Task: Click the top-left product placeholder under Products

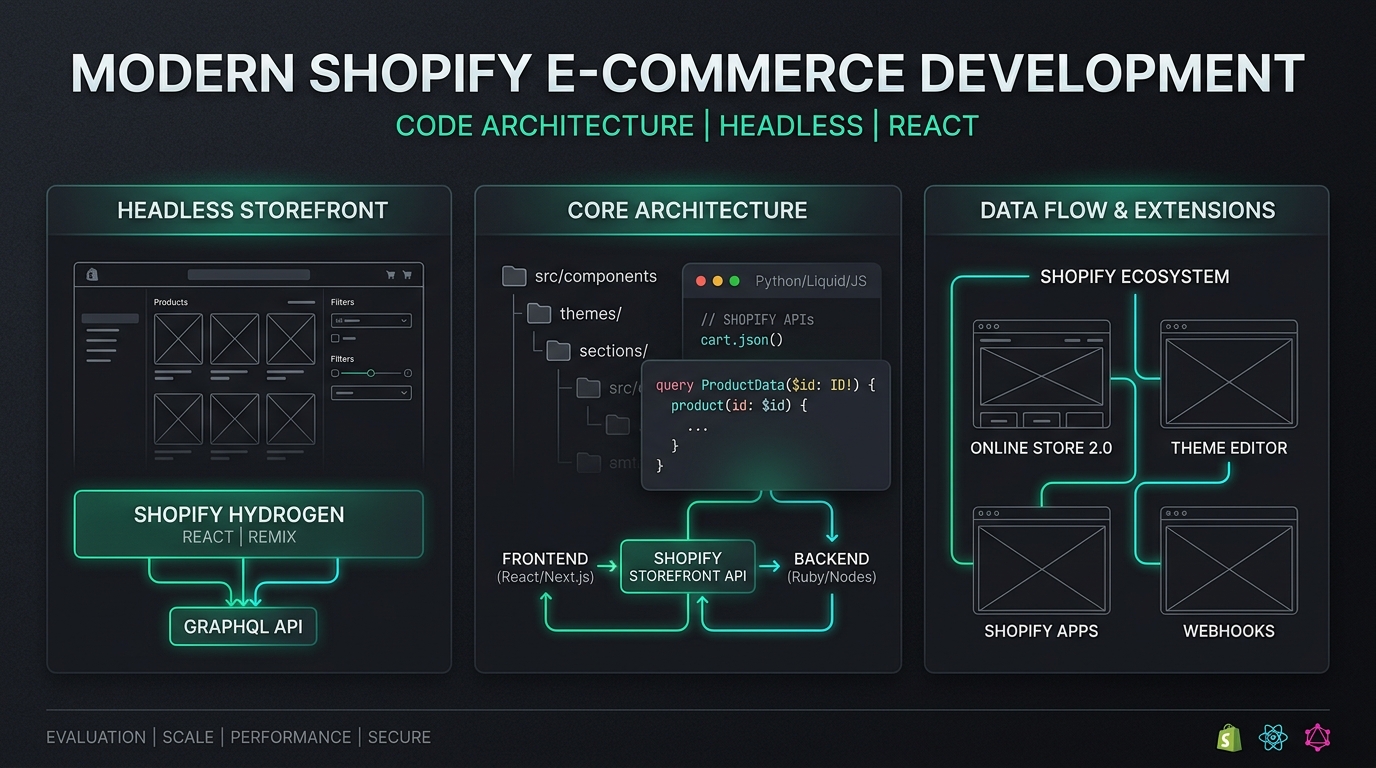Action: coord(178,339)
